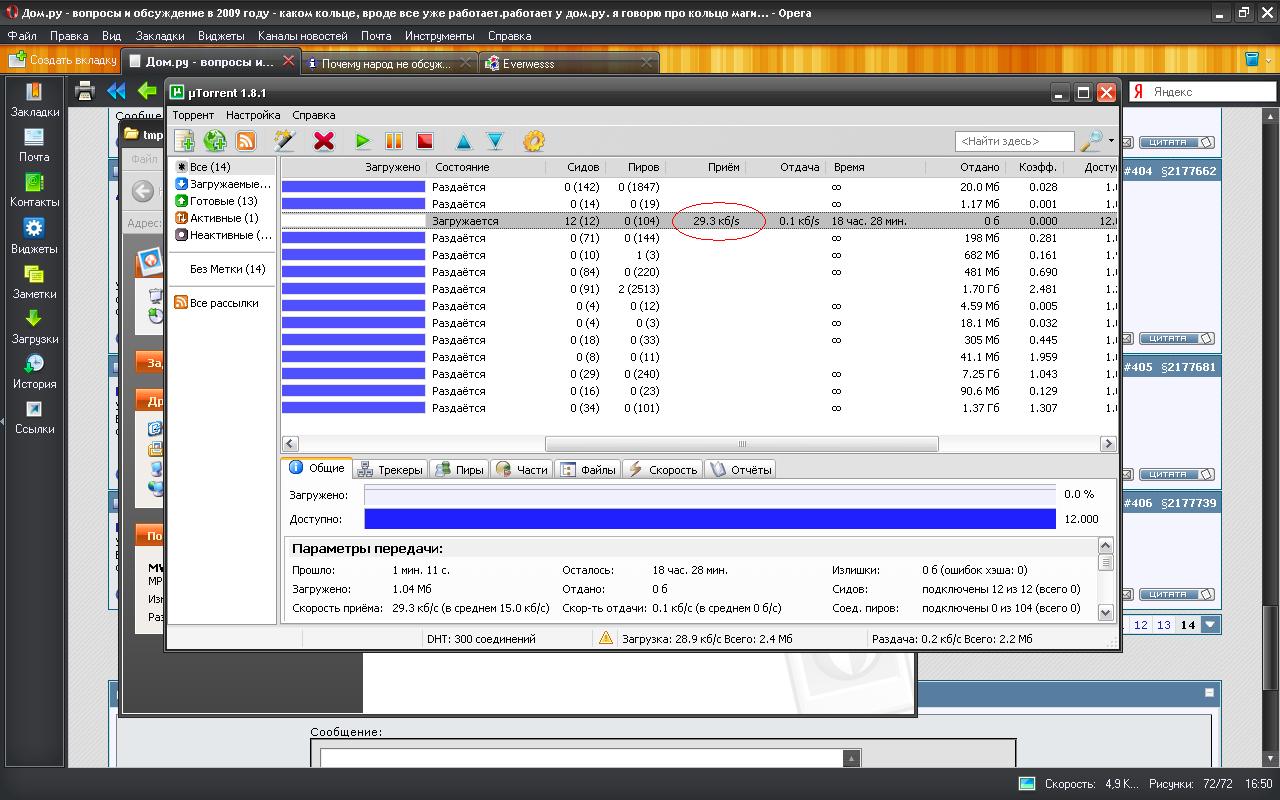Open forum page list dropdown after page 14
This screenshot has height=800, width=1280.
tap(1210, 625)
